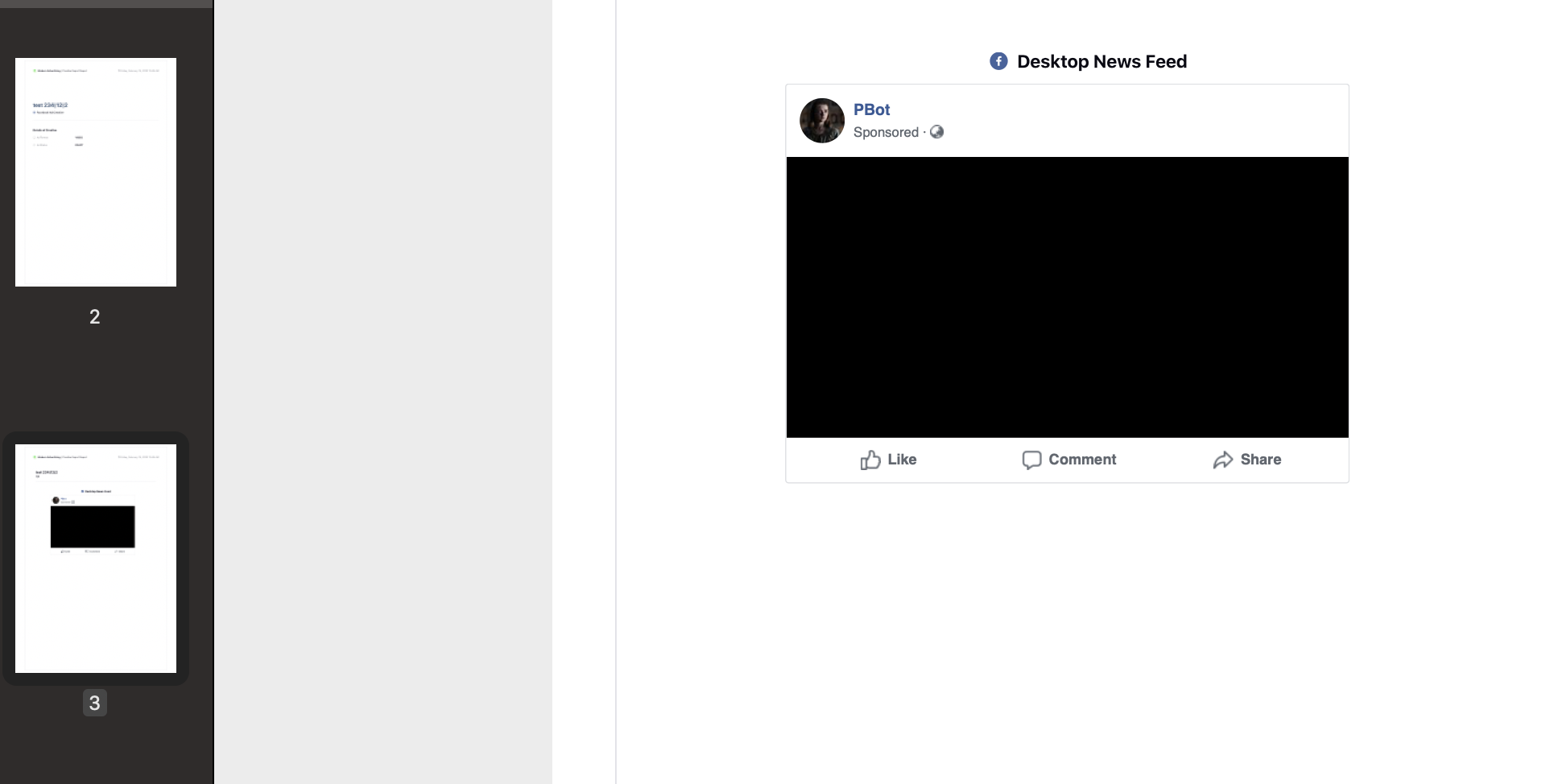
Task: Click the Like thumbs-up icon
Action: click(870, 460)
